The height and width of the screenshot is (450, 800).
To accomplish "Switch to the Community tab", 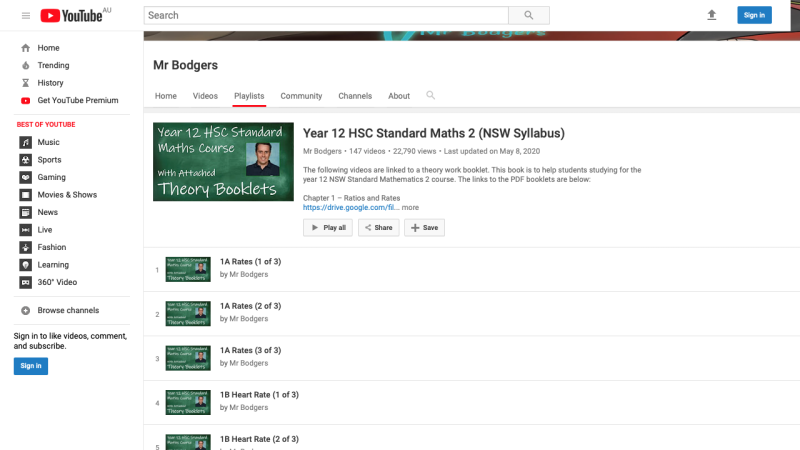I will click(x=301, y=96).
